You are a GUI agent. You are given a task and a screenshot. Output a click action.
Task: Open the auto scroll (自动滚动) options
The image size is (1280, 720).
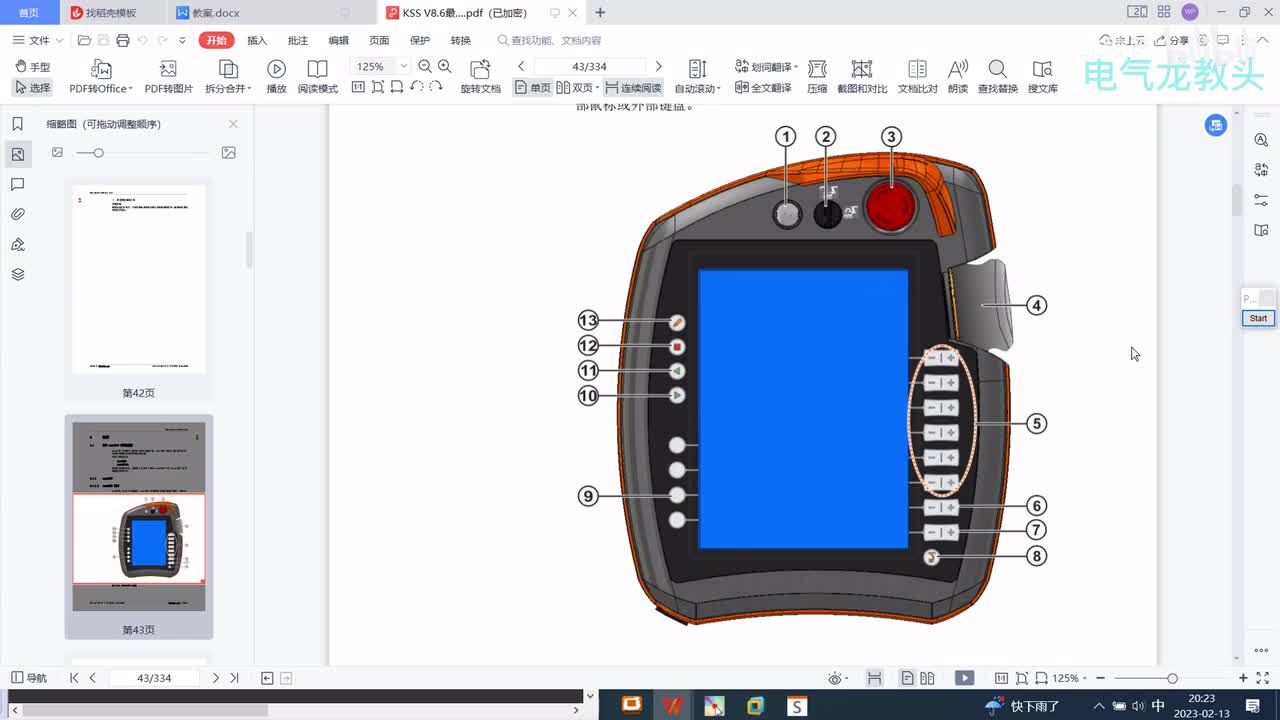[x=697, y=76]
